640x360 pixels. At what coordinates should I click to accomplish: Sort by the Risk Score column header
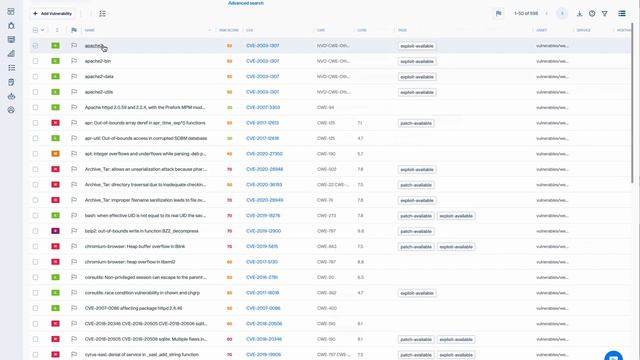229,30
